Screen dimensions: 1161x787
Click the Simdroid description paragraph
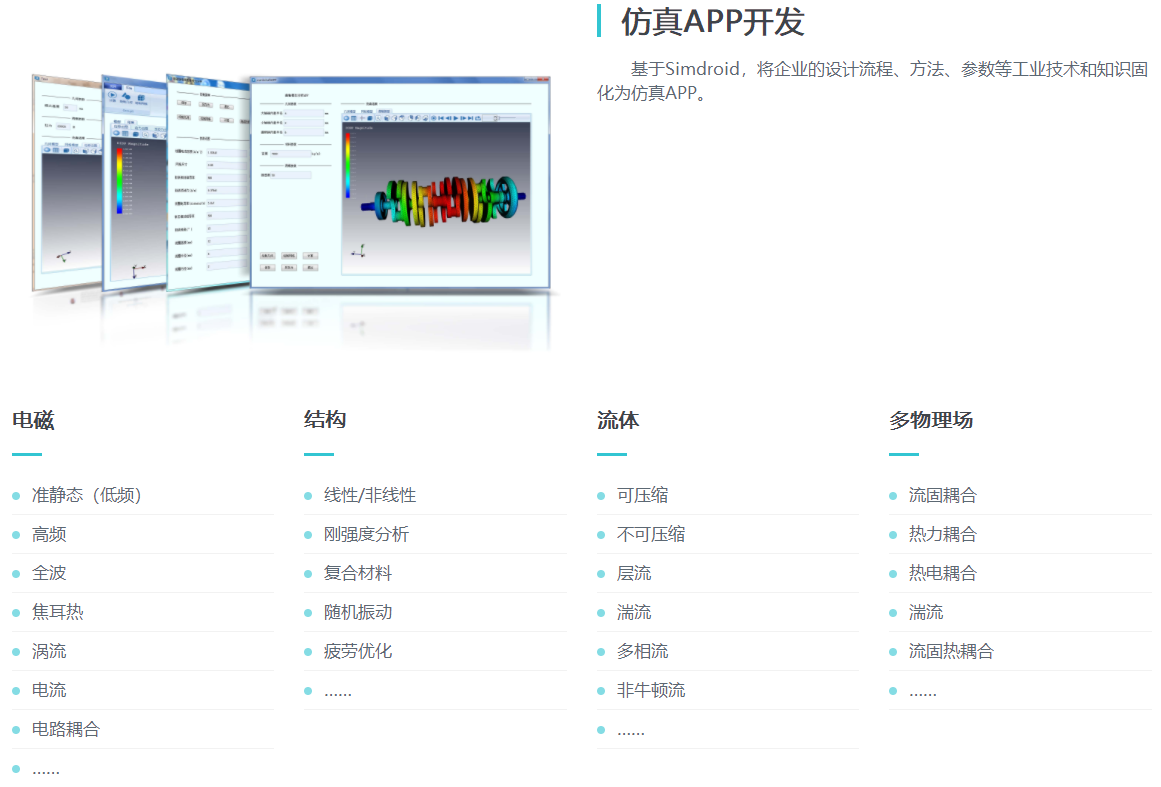pos(872,81)
